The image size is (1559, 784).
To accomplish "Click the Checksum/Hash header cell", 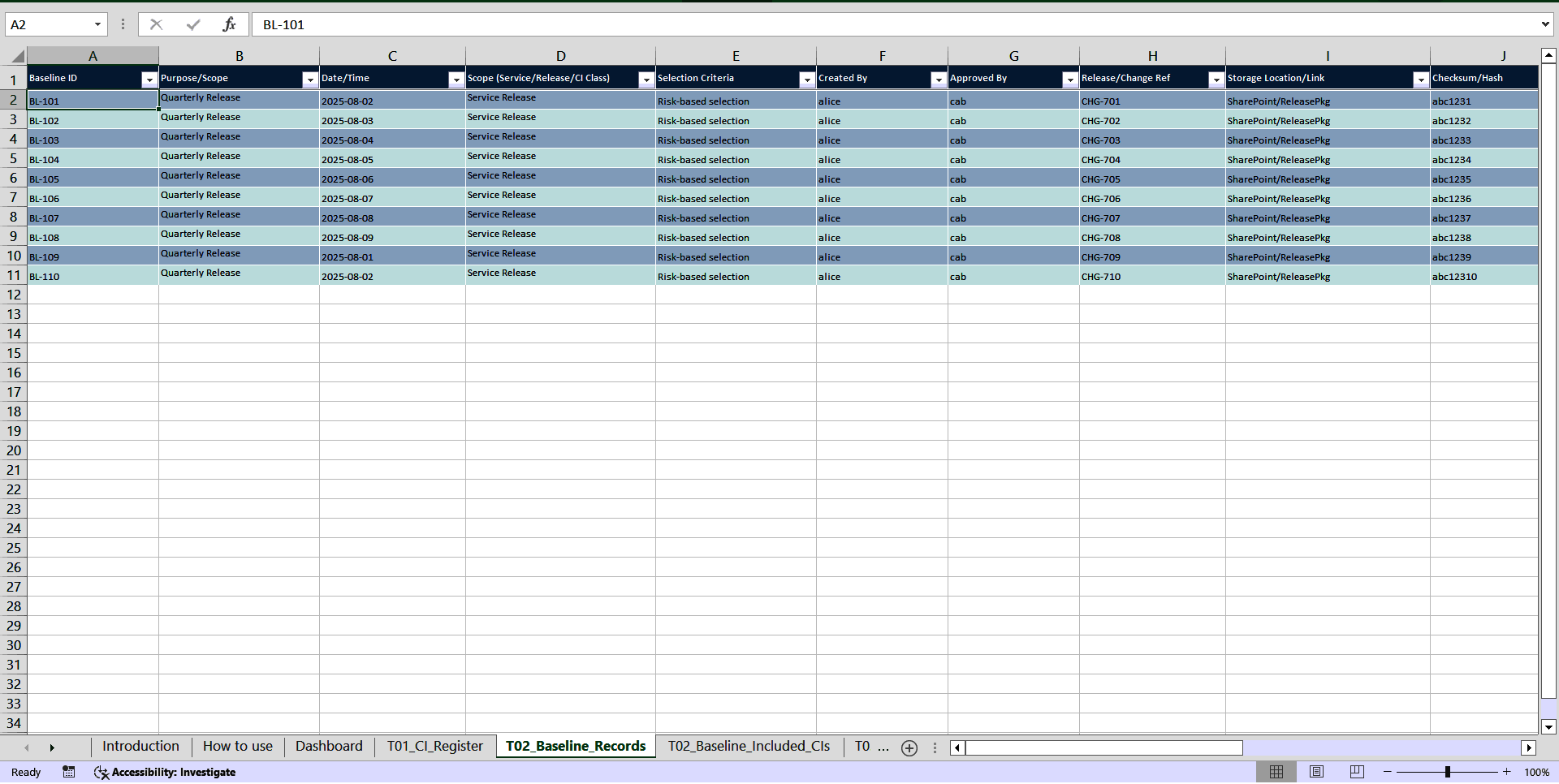I will (1484, 78).
